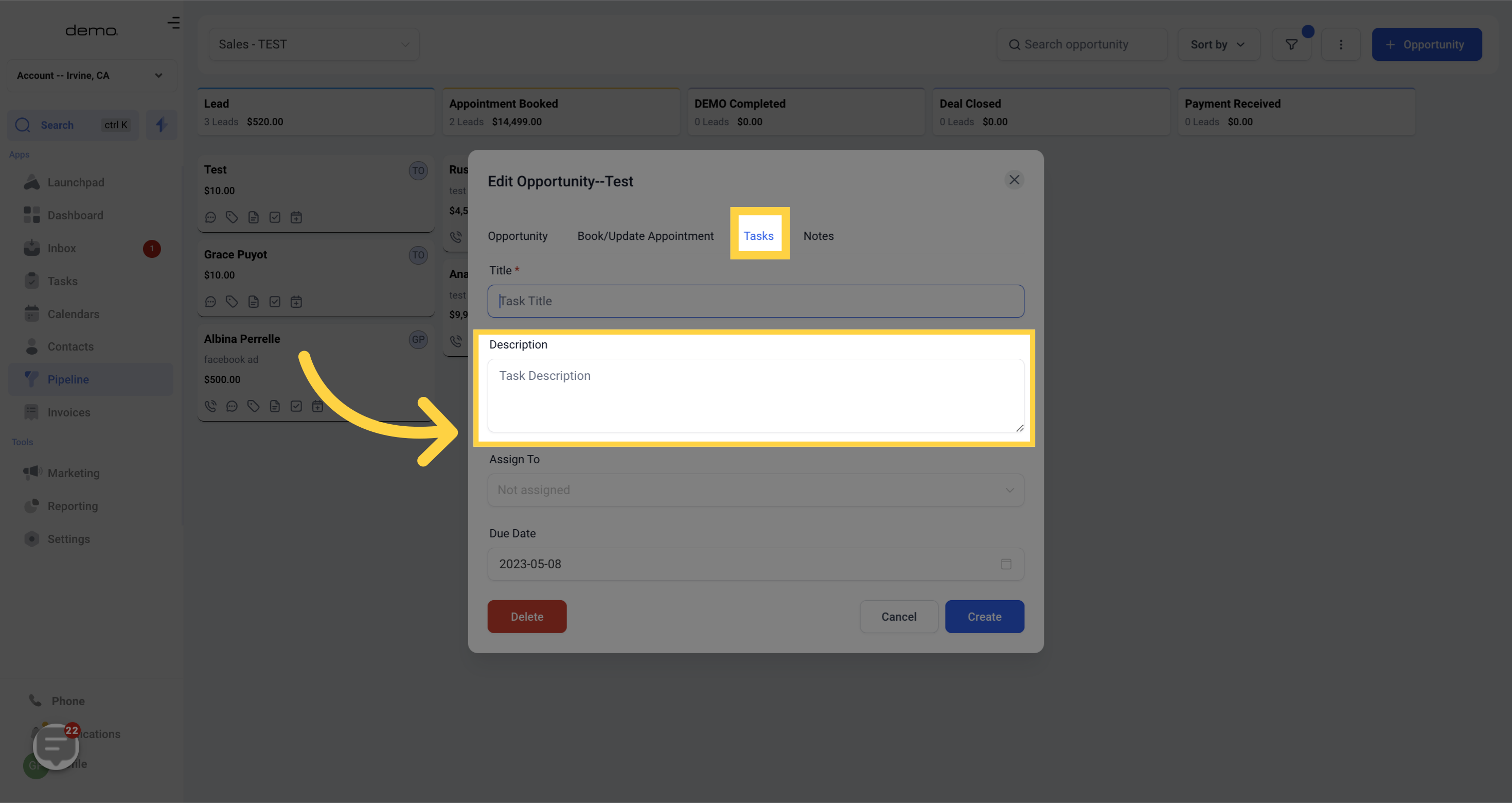Expand the Assign To dropdown

(x=755, y=490)
